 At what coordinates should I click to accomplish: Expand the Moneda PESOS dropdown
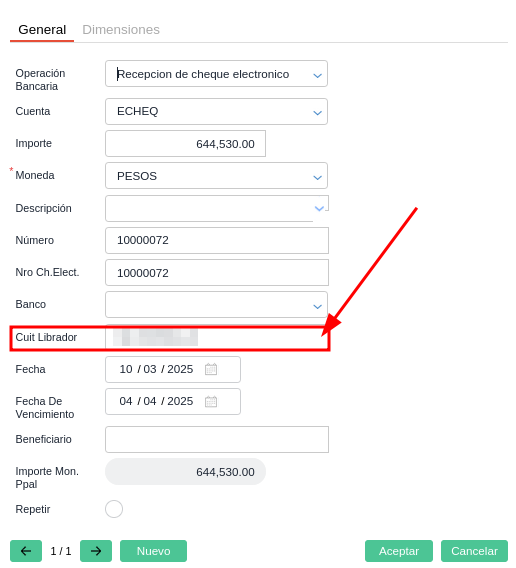(317, 177)
